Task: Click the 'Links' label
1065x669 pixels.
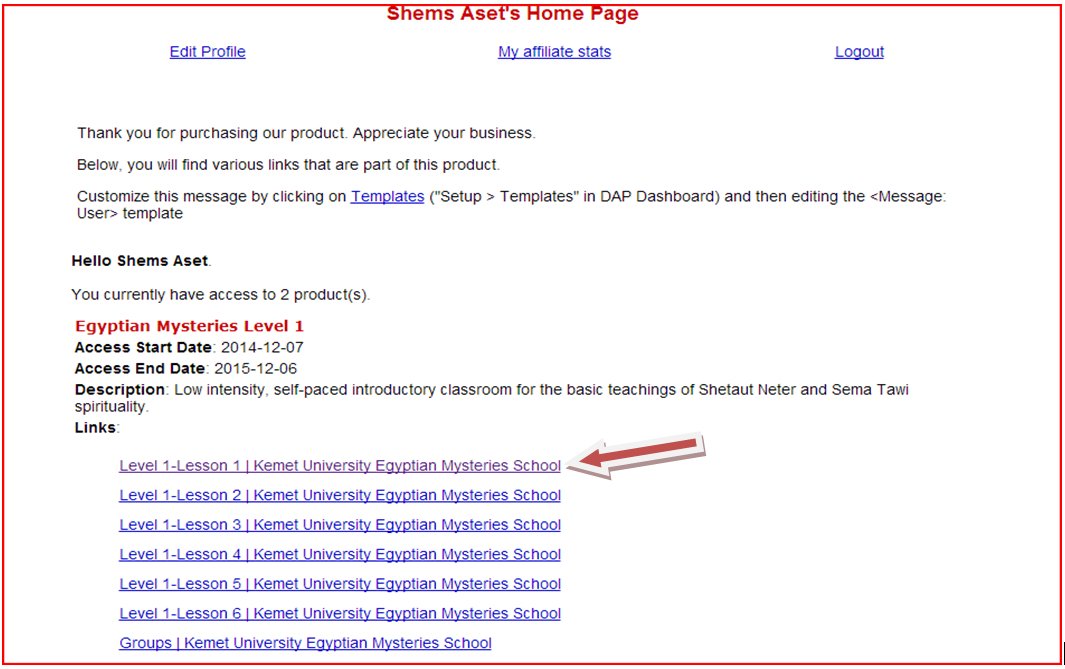Action: pos(97,428)
